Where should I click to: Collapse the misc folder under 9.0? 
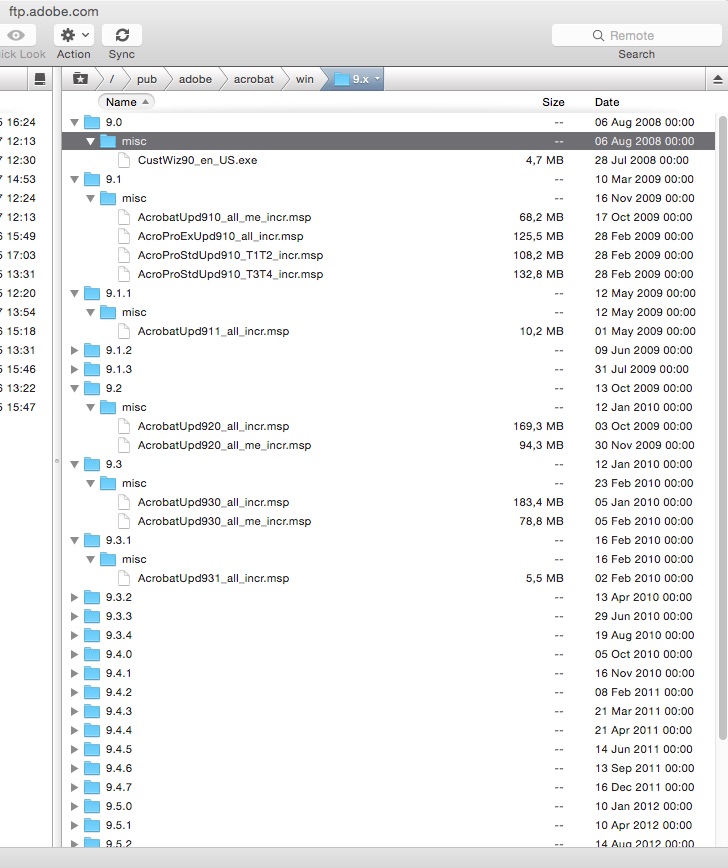point(91,141)
